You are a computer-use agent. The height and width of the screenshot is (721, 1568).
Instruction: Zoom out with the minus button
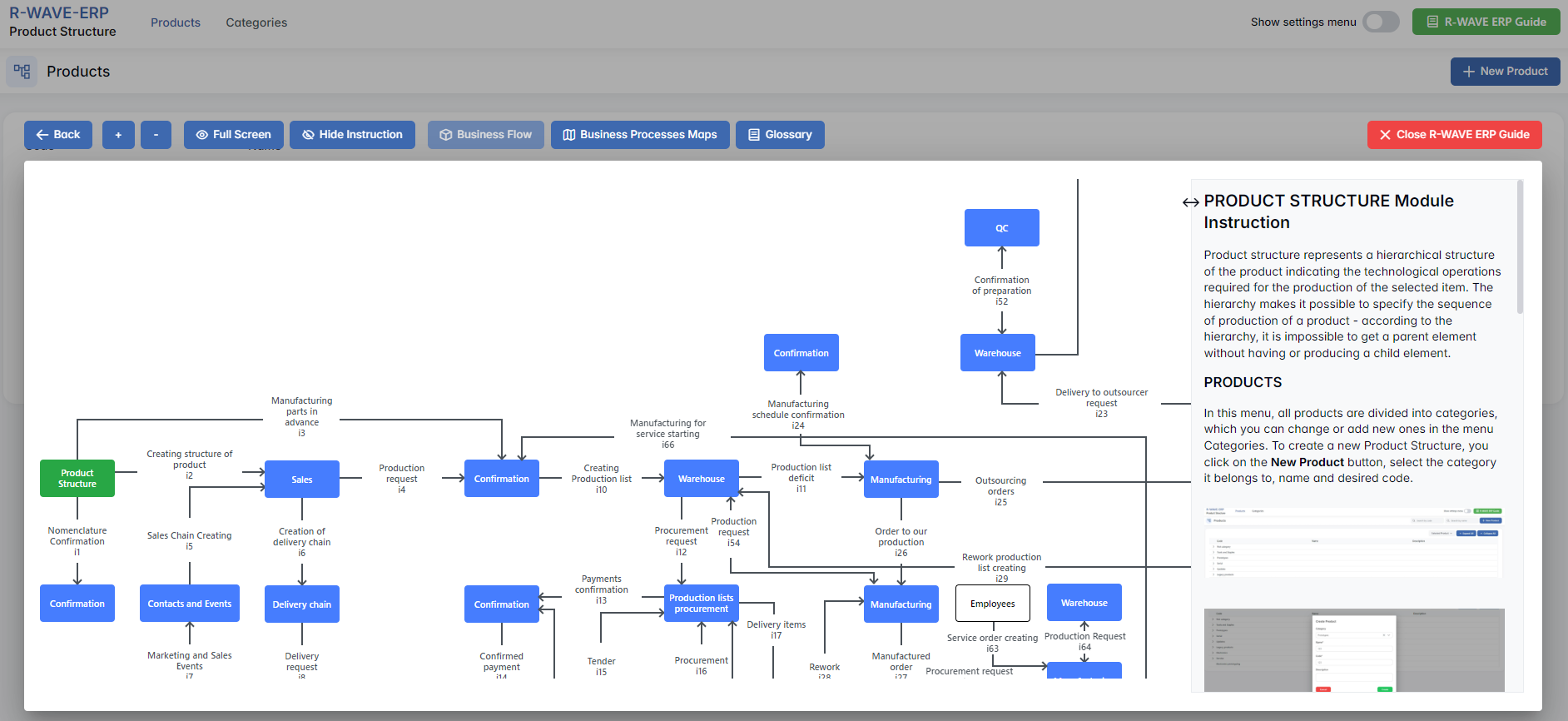coord(156,135)
